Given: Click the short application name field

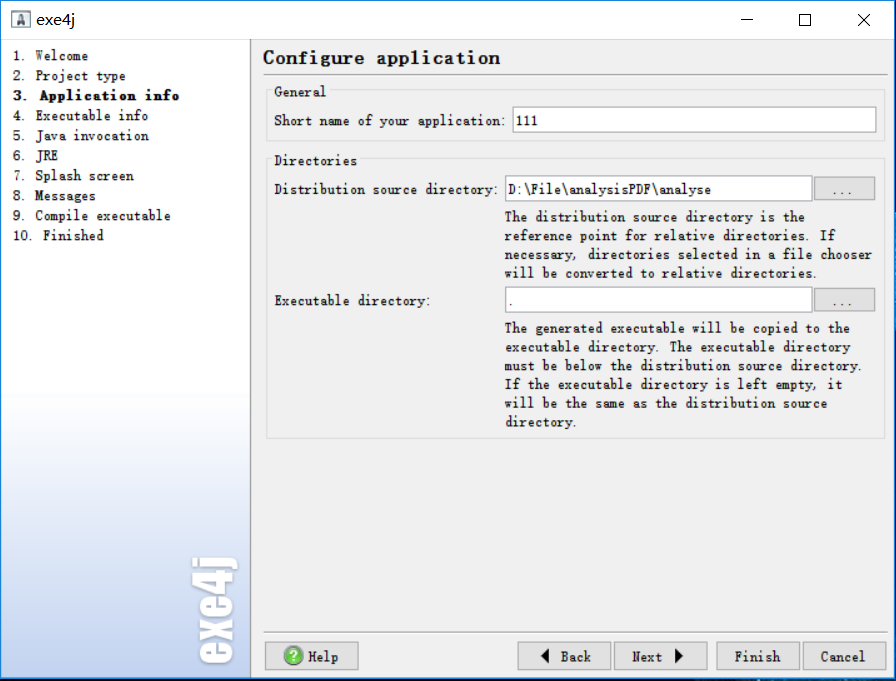Looking at the screenshot, I should 694,120.
